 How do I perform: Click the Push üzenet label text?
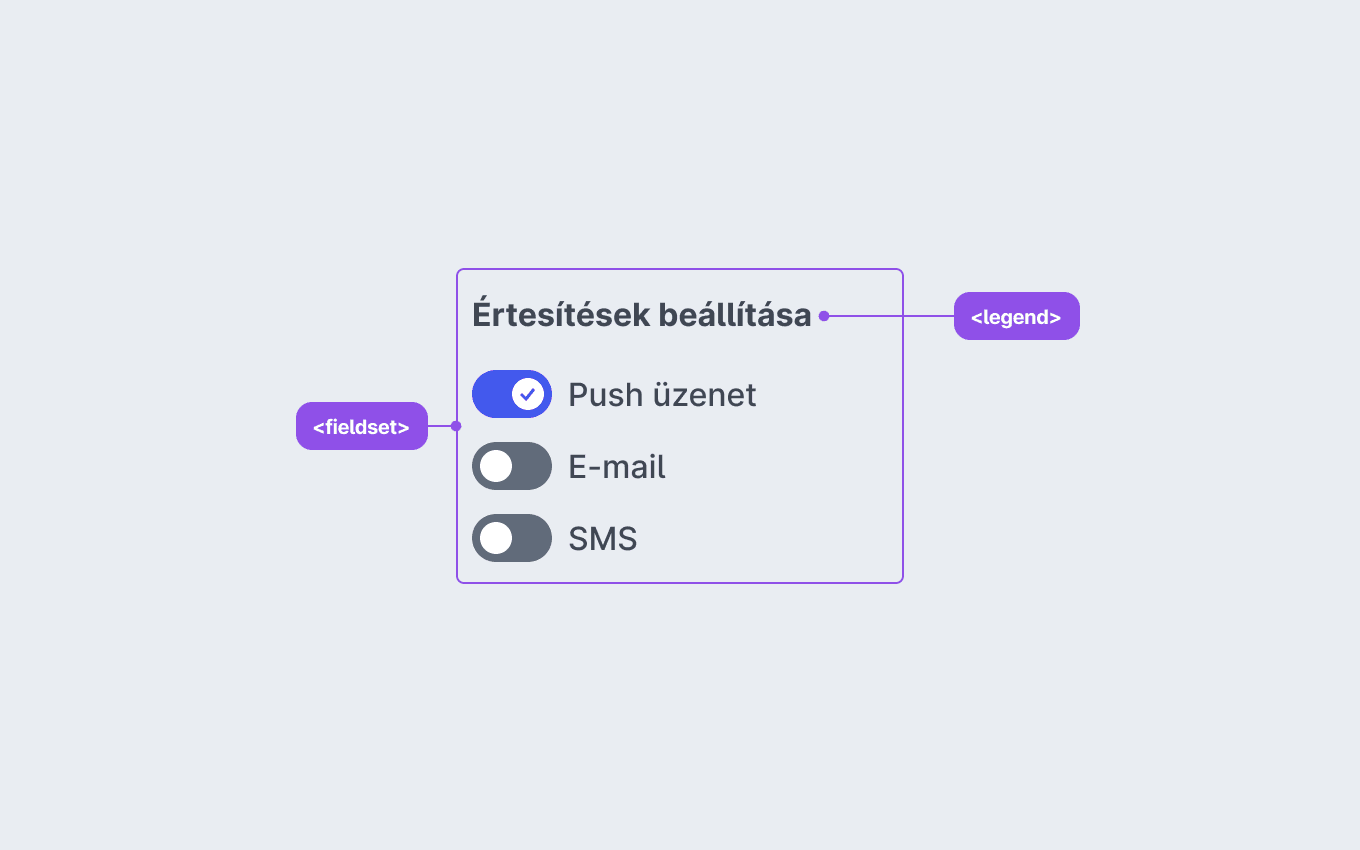pyautogui.click(x=662, y=395)
